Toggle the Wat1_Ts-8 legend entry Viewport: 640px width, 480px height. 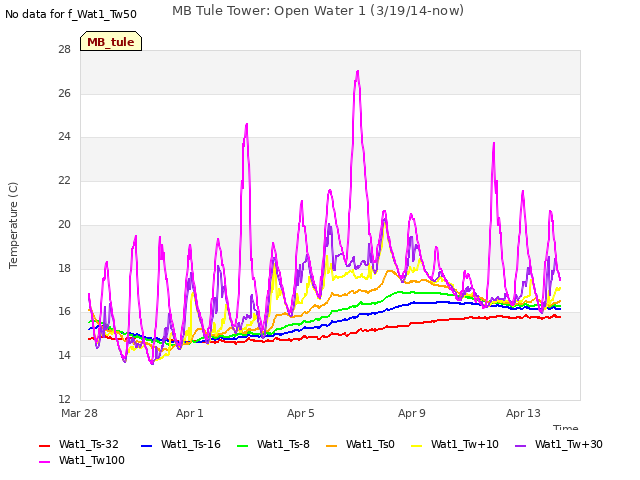click(273, 444)
